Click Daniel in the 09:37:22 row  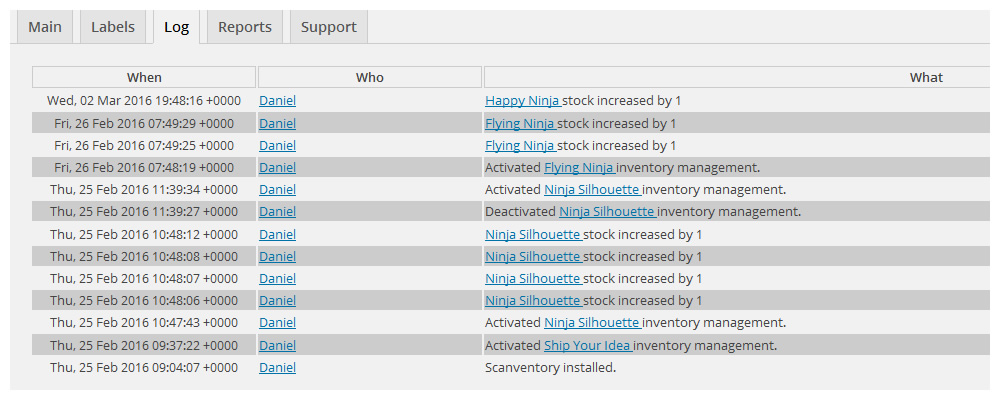pyautogui.click(x=277, y=346)
